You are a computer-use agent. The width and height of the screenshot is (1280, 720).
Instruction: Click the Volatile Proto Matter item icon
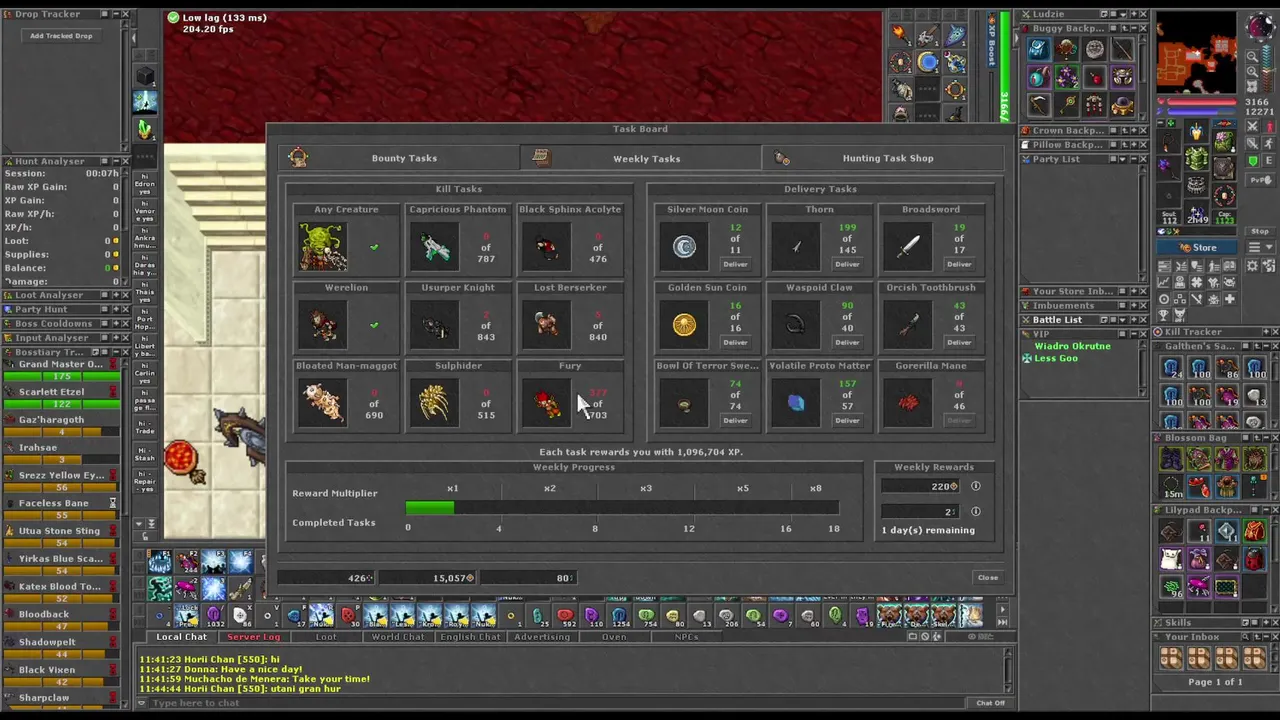pyautogui.click(x=796, y=402)
